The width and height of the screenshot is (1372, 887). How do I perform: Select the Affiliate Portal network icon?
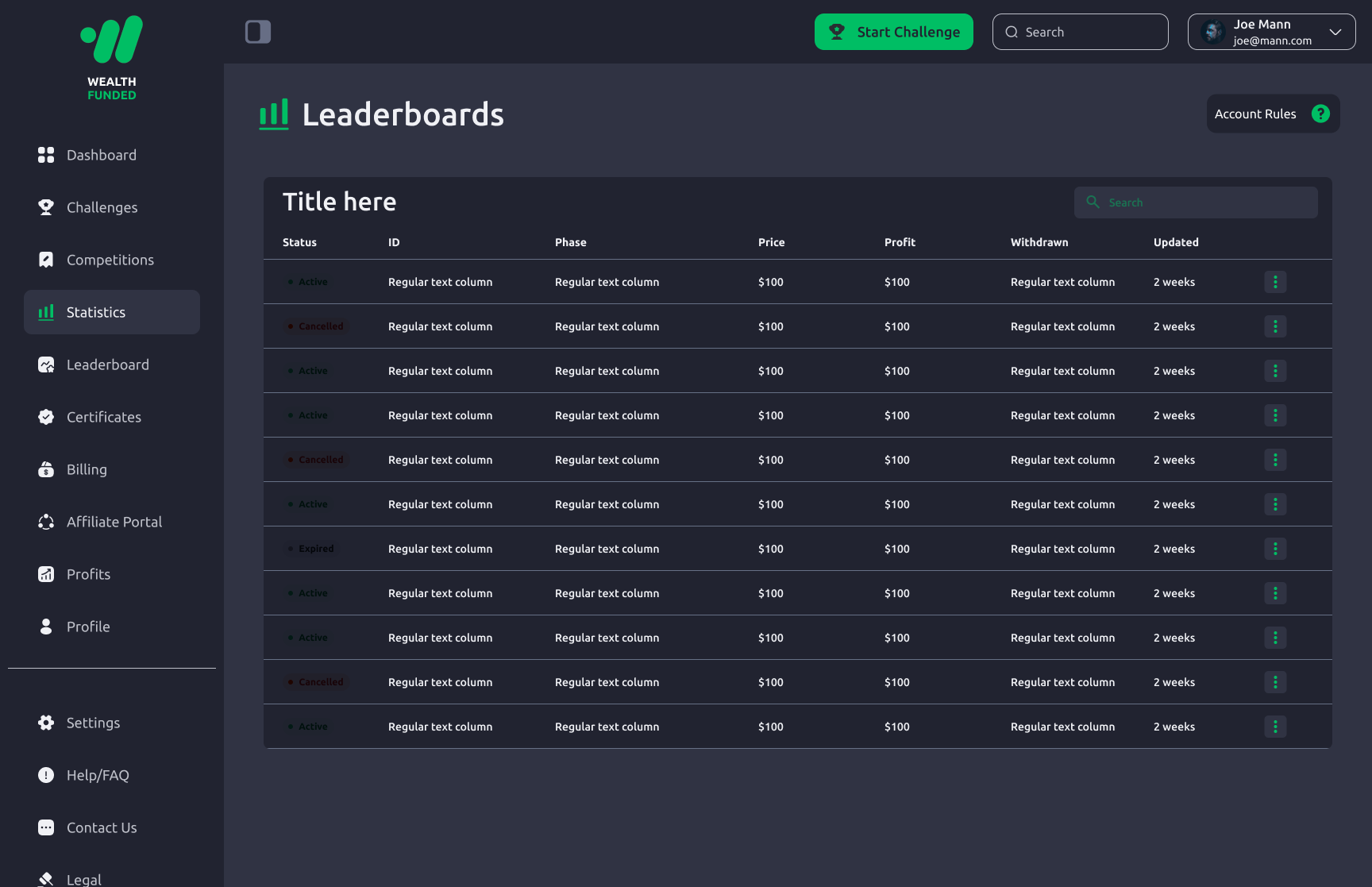tap(46, 522)
